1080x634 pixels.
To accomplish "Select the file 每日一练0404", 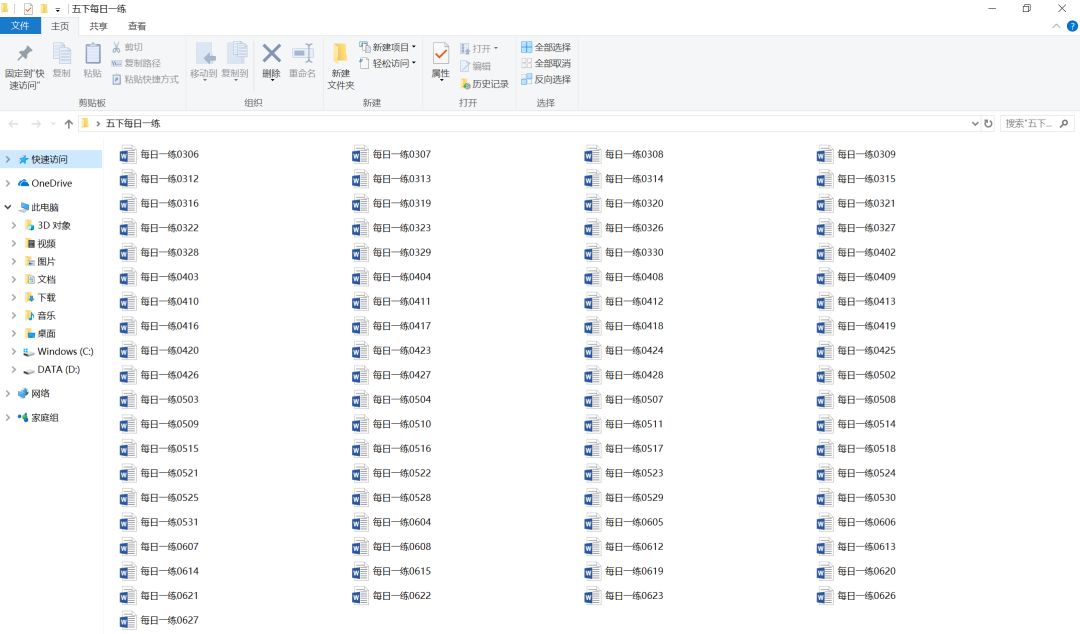I will point(391,277).
